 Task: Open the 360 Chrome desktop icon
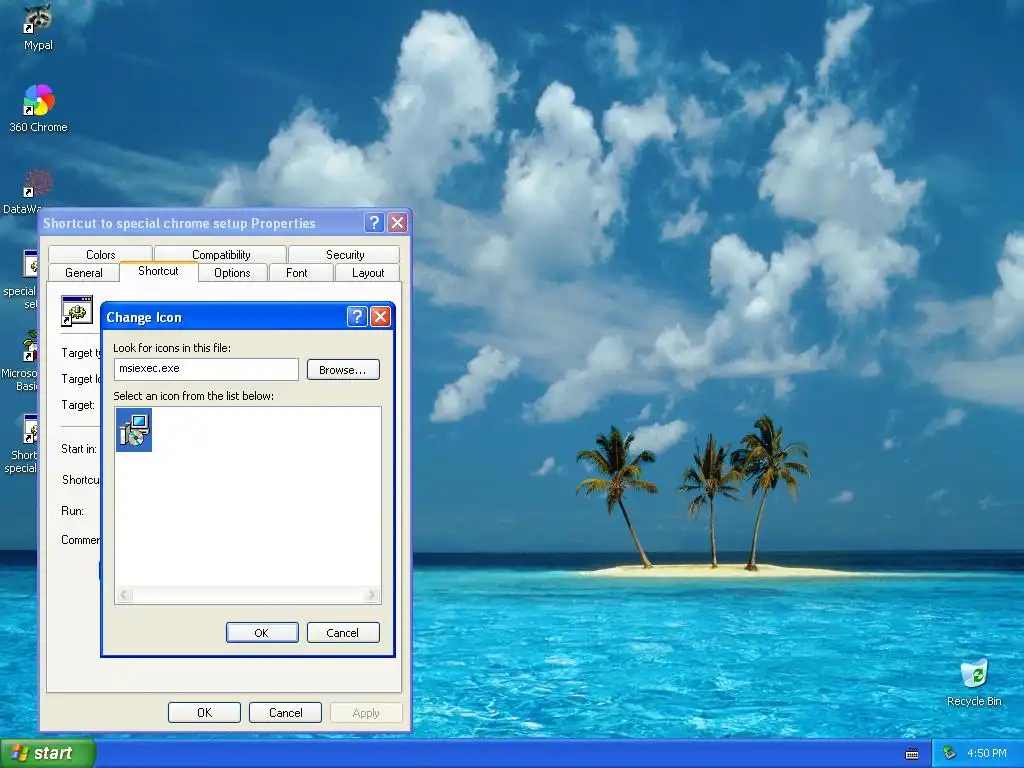pyautogui.click(x=38, y=109)
